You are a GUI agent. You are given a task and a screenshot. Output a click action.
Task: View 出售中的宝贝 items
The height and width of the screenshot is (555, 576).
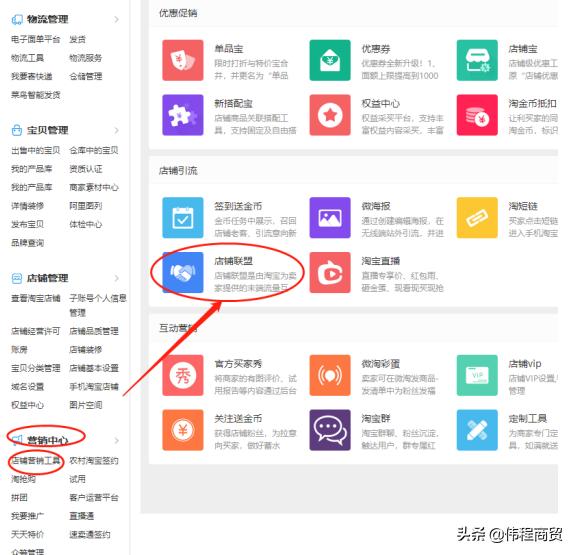(x=36, y=150)
